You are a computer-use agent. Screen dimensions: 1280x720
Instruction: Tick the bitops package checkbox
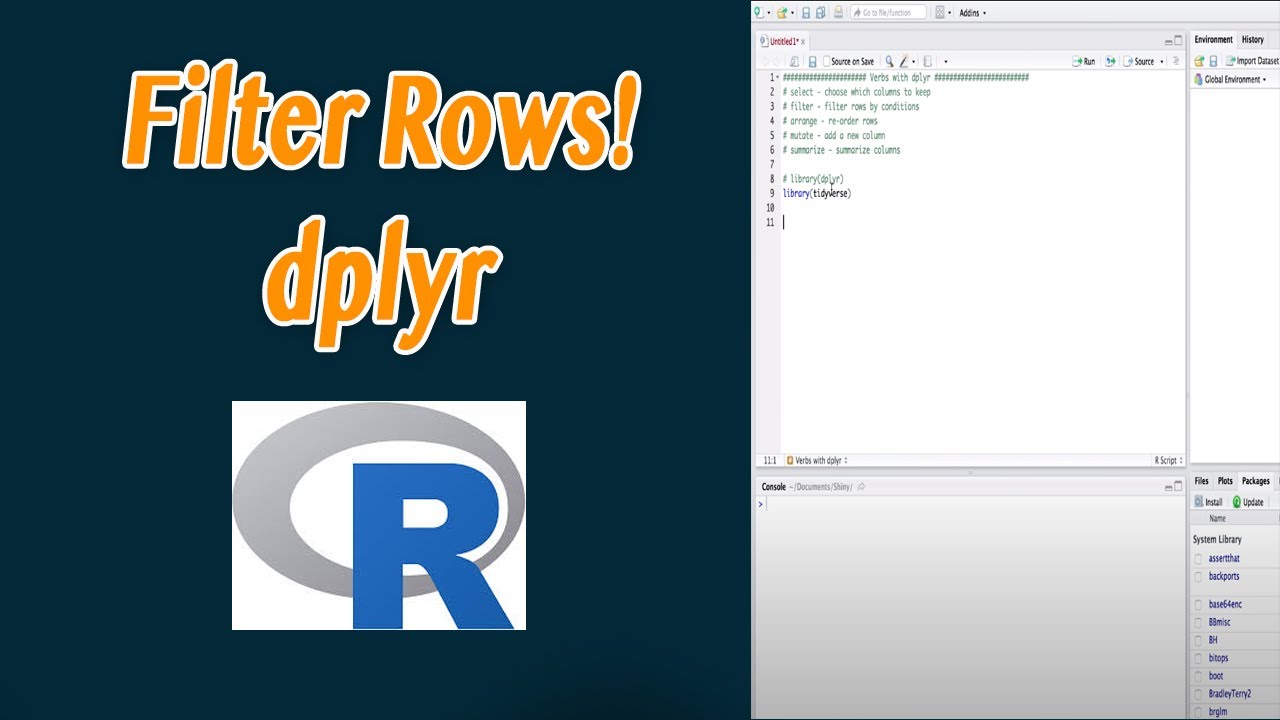pyautogui.click(x=1199, y=659)
